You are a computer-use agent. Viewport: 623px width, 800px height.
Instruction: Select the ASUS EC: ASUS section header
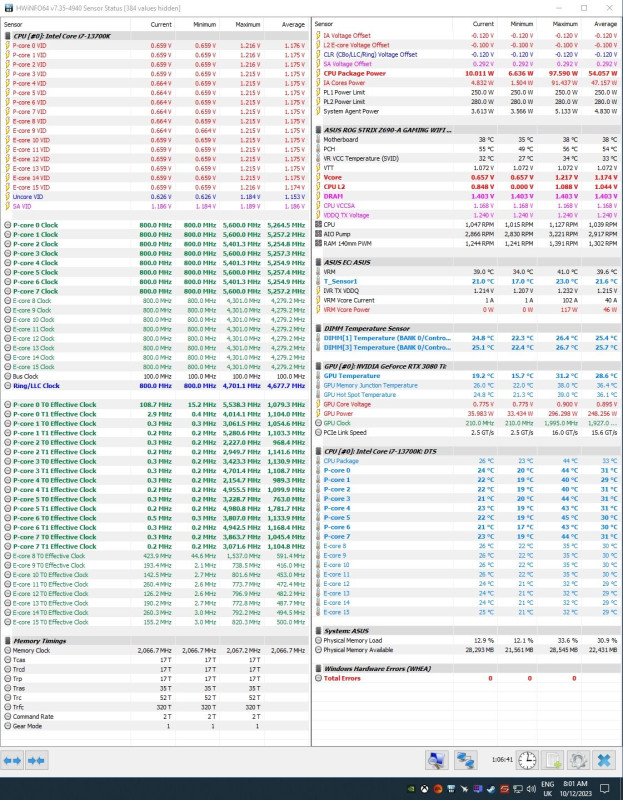tap(466, 262)
